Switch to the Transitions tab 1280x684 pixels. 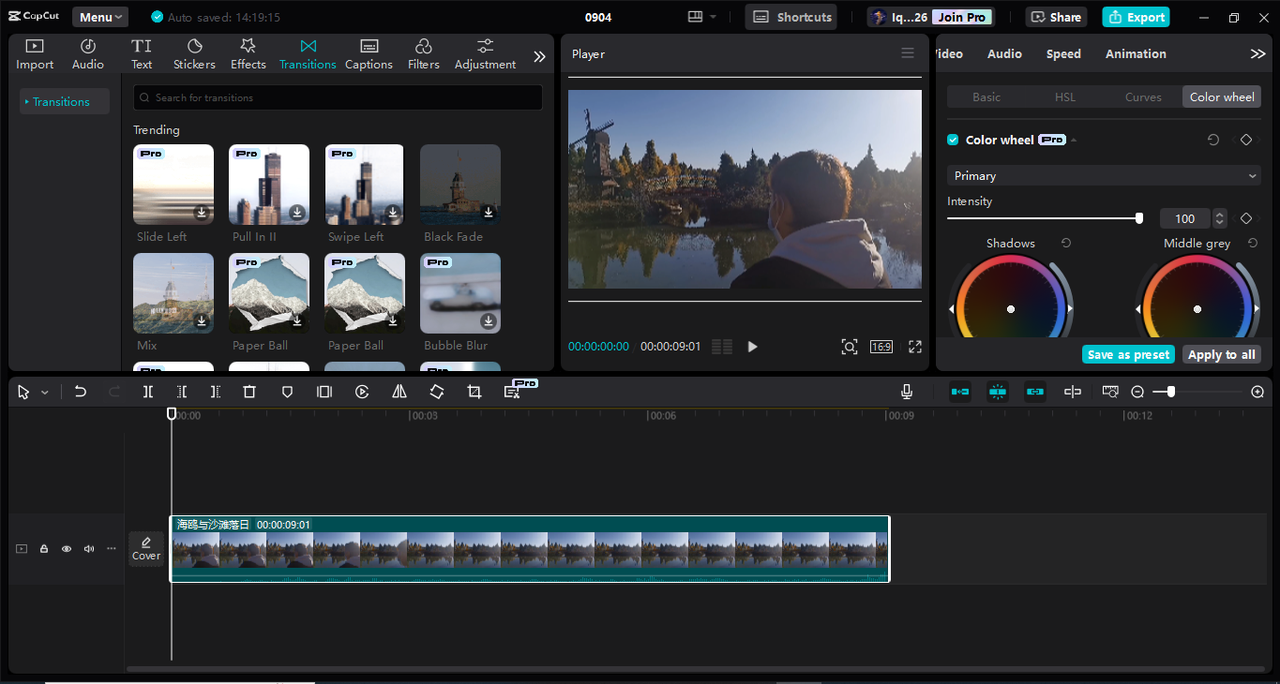point(308,54)
